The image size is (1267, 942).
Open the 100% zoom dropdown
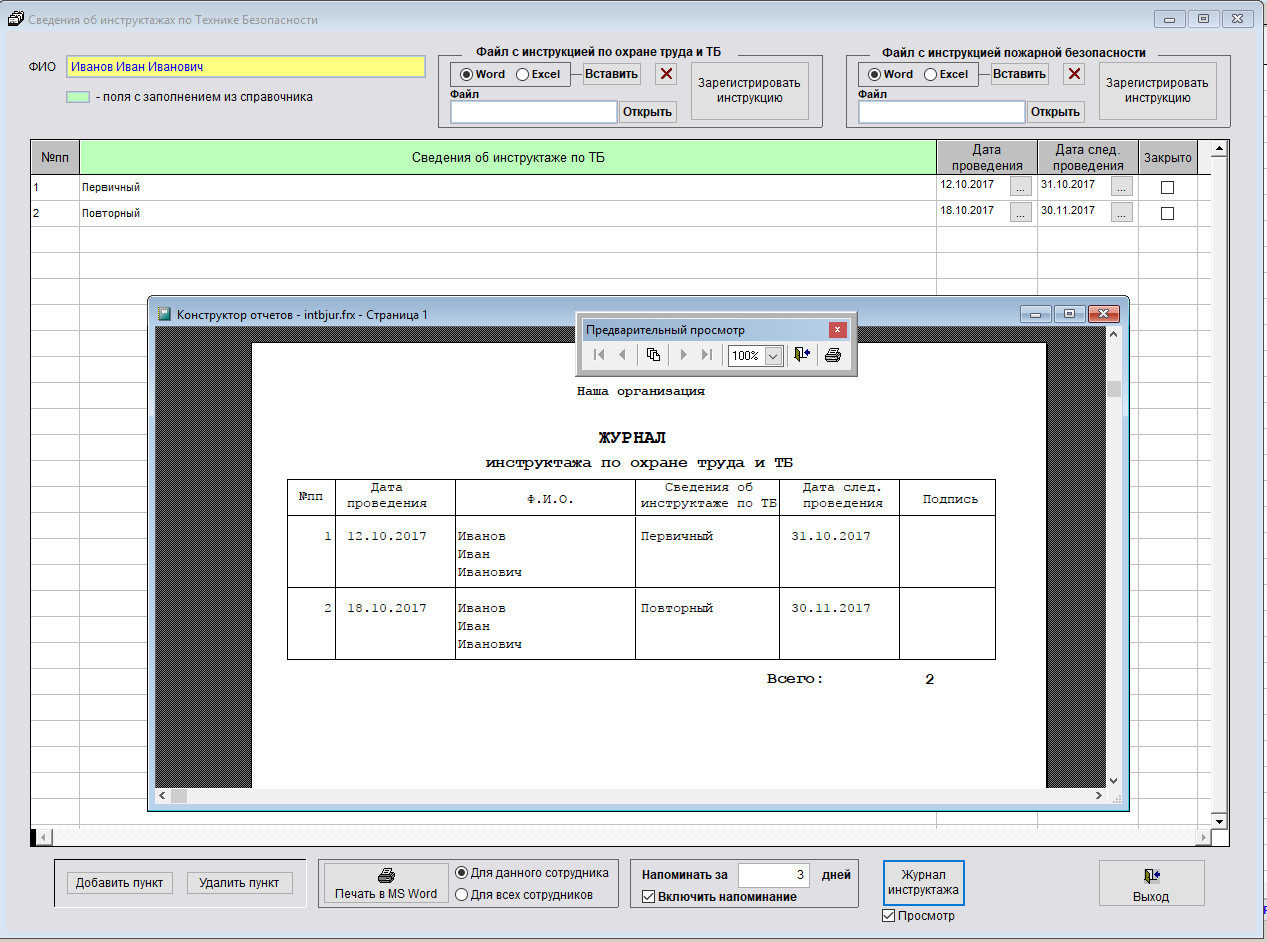772,356
